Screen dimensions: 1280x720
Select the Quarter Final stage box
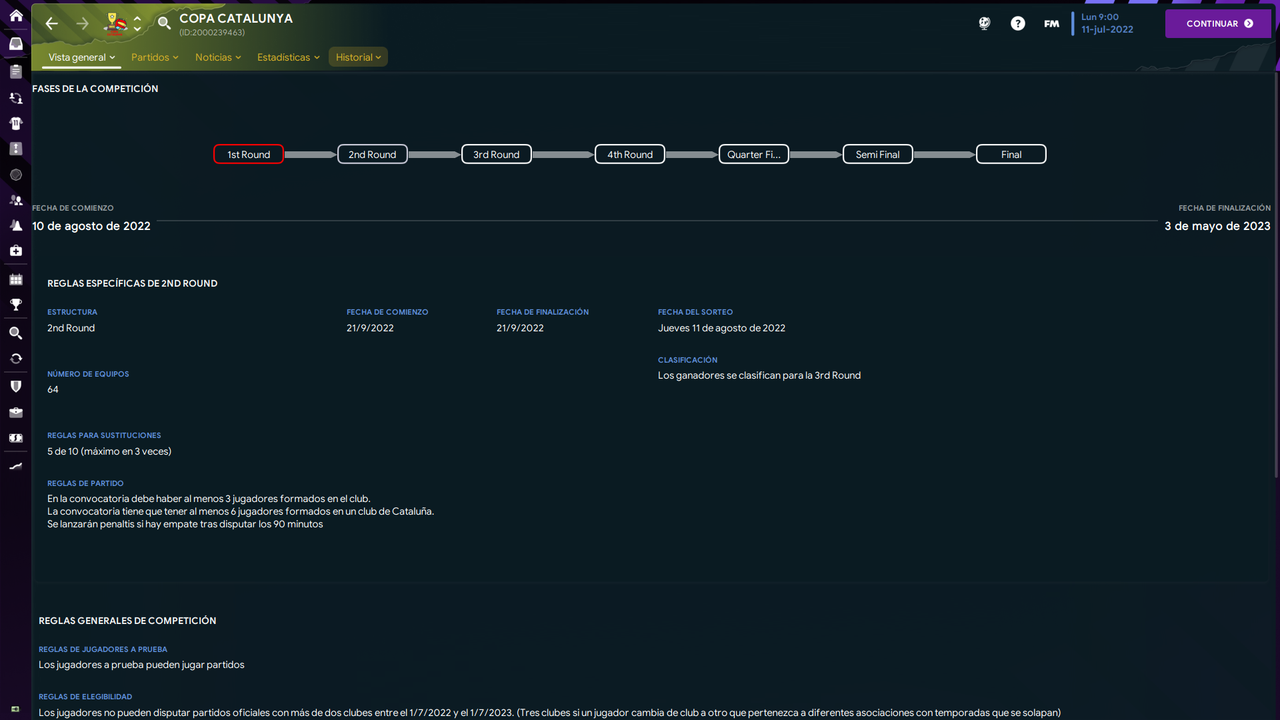tap(754, 154)
